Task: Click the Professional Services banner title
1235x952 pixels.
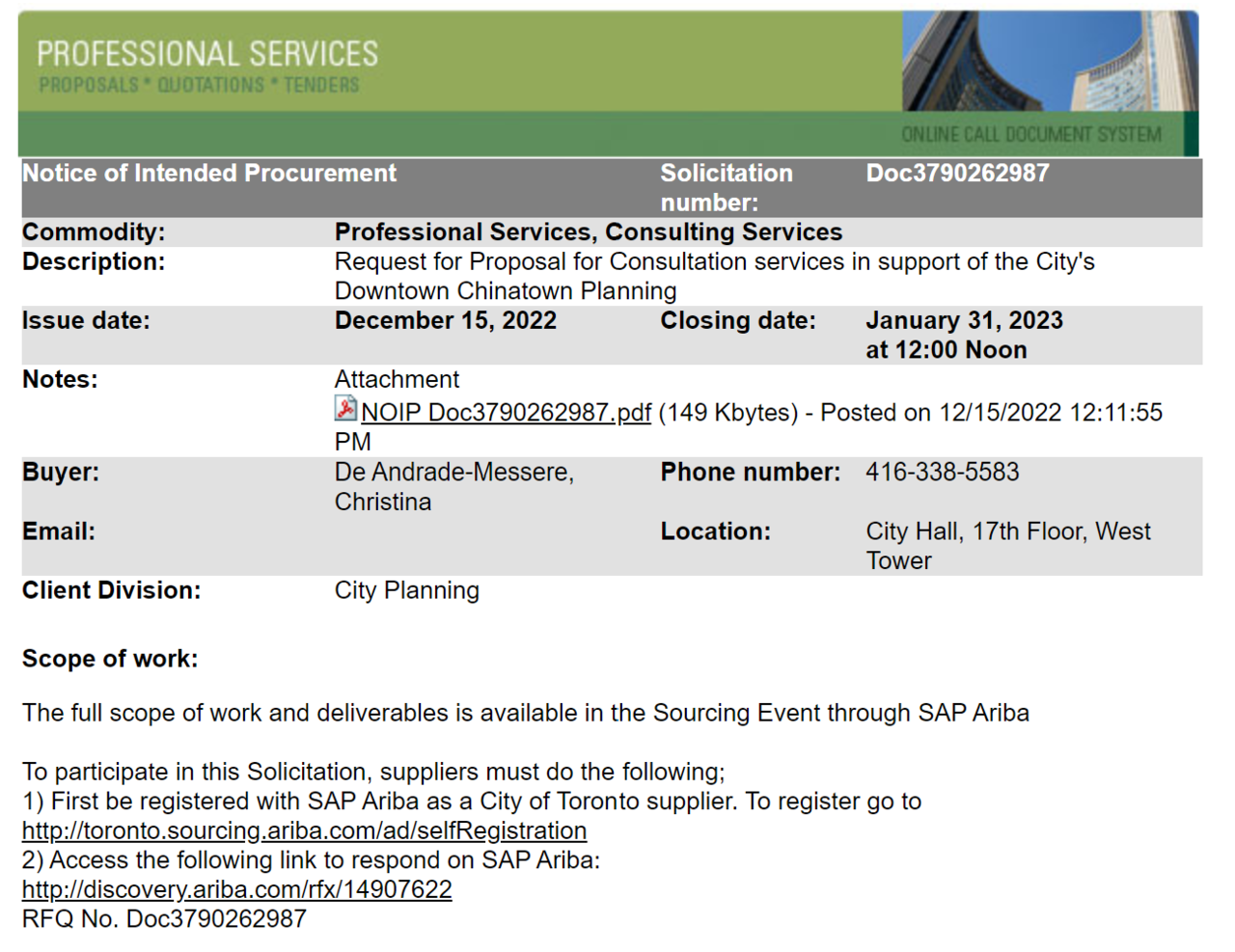Action: click(x=207, y=54)
